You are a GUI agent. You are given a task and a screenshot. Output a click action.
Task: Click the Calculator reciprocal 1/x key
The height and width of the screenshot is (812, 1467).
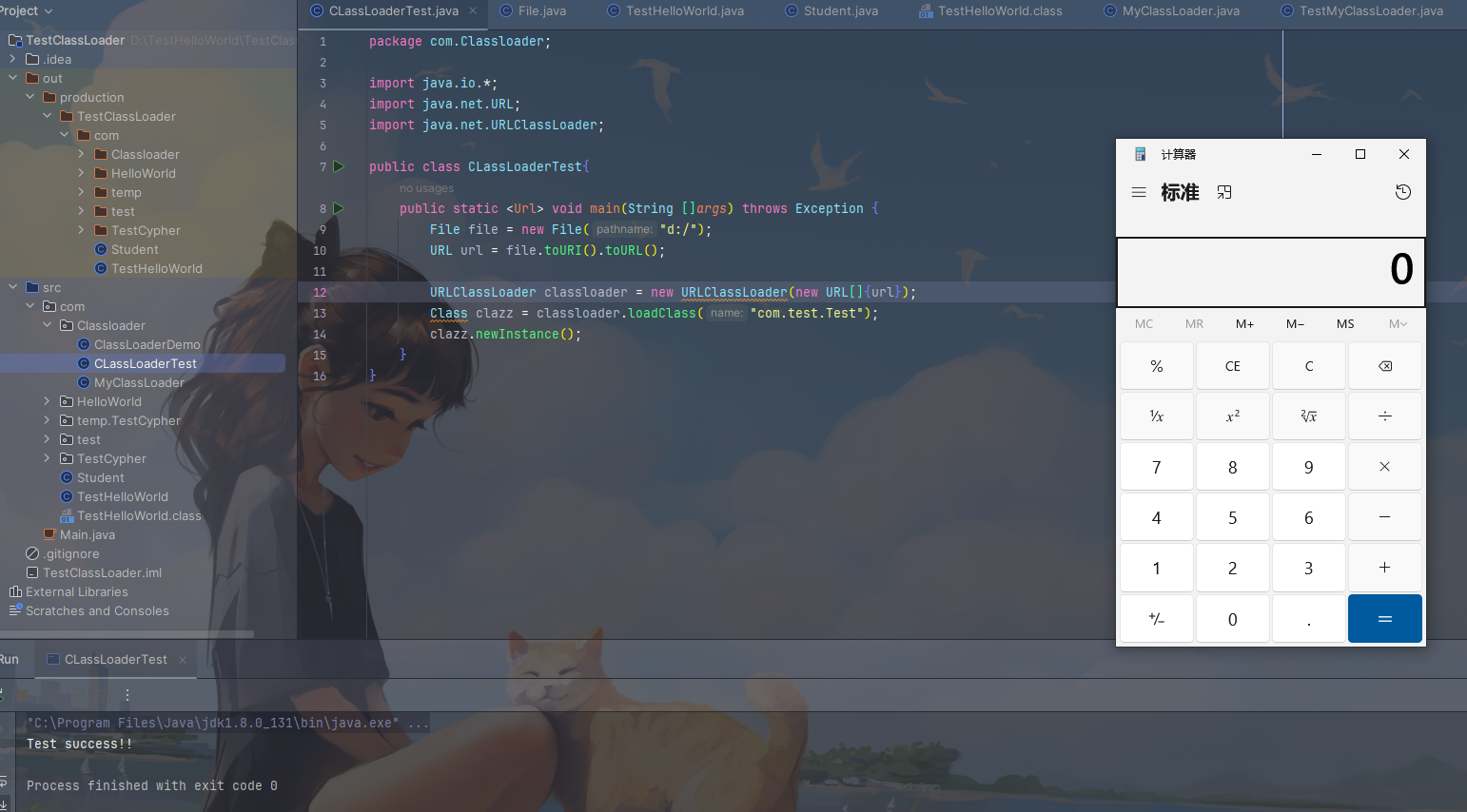point(1157,416)
